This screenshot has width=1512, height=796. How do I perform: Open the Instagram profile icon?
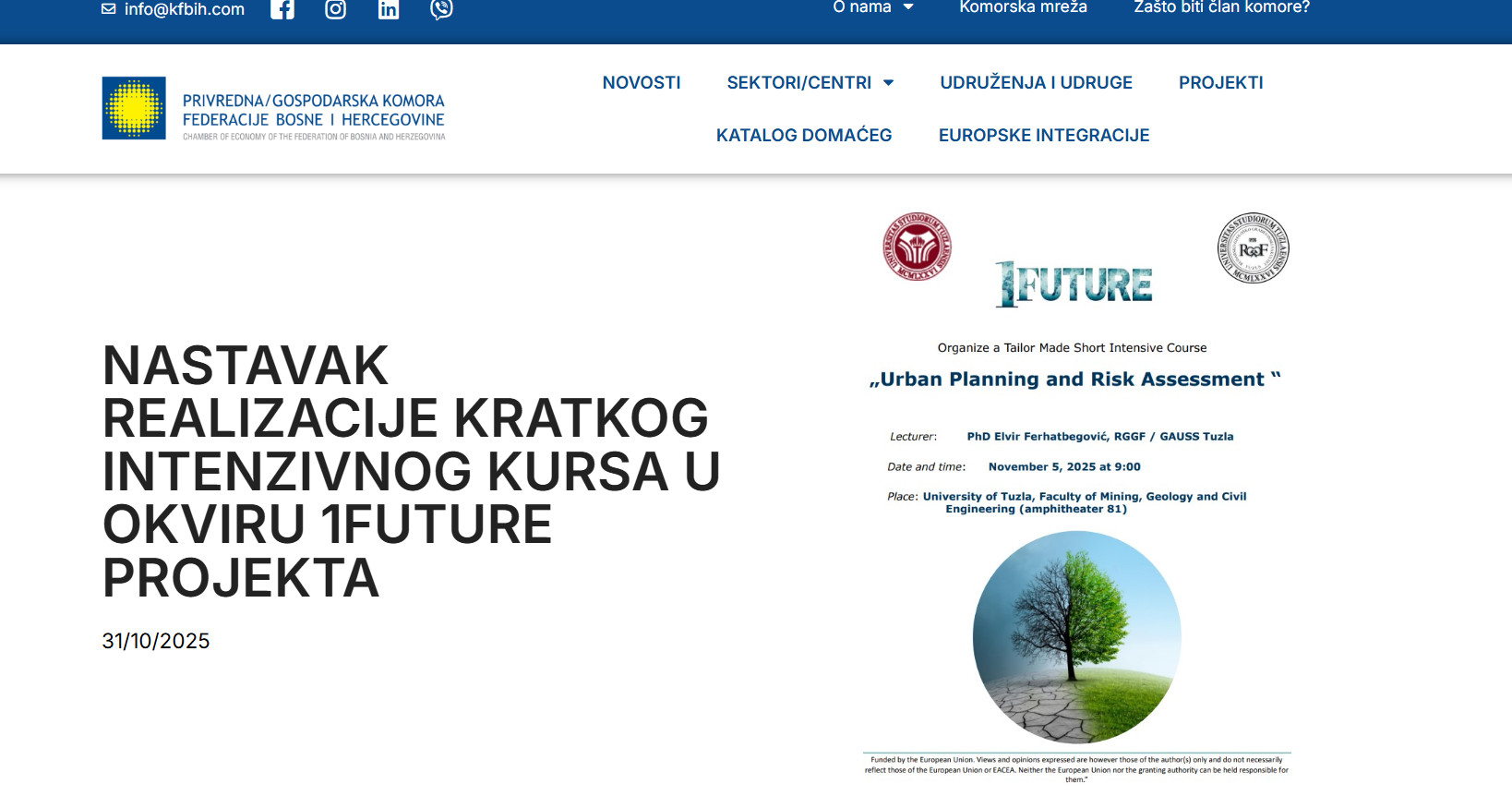coord(336,9)
